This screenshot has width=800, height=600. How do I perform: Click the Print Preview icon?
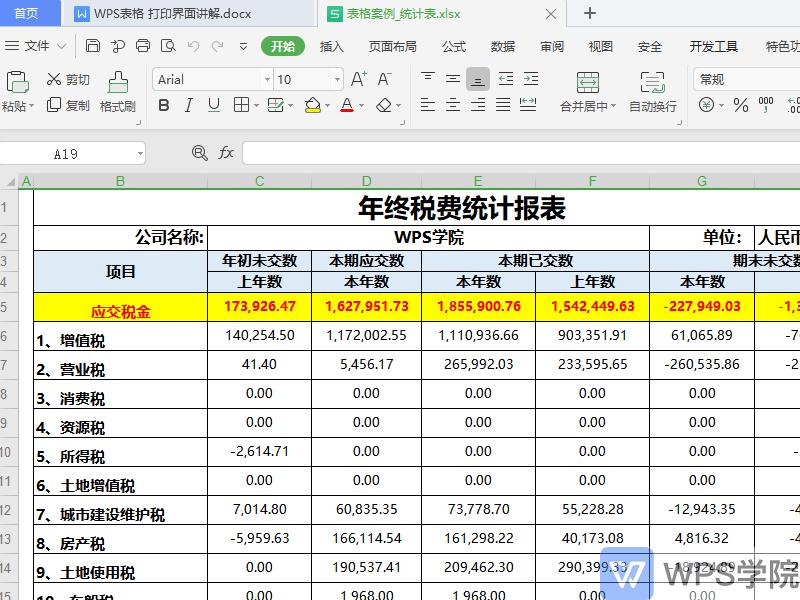(166, 44)
